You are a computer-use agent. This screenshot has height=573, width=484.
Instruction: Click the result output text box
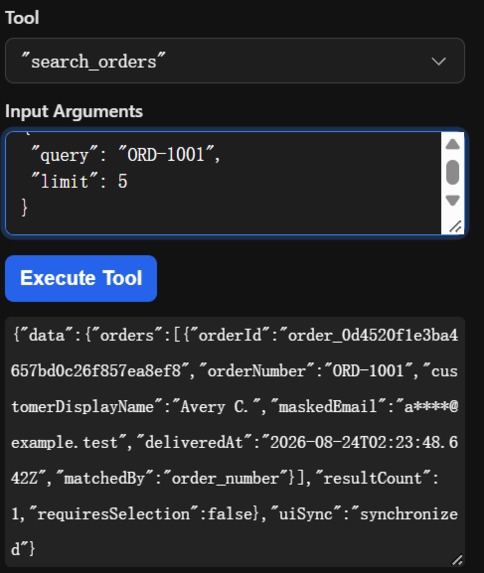tap(235, 442)
